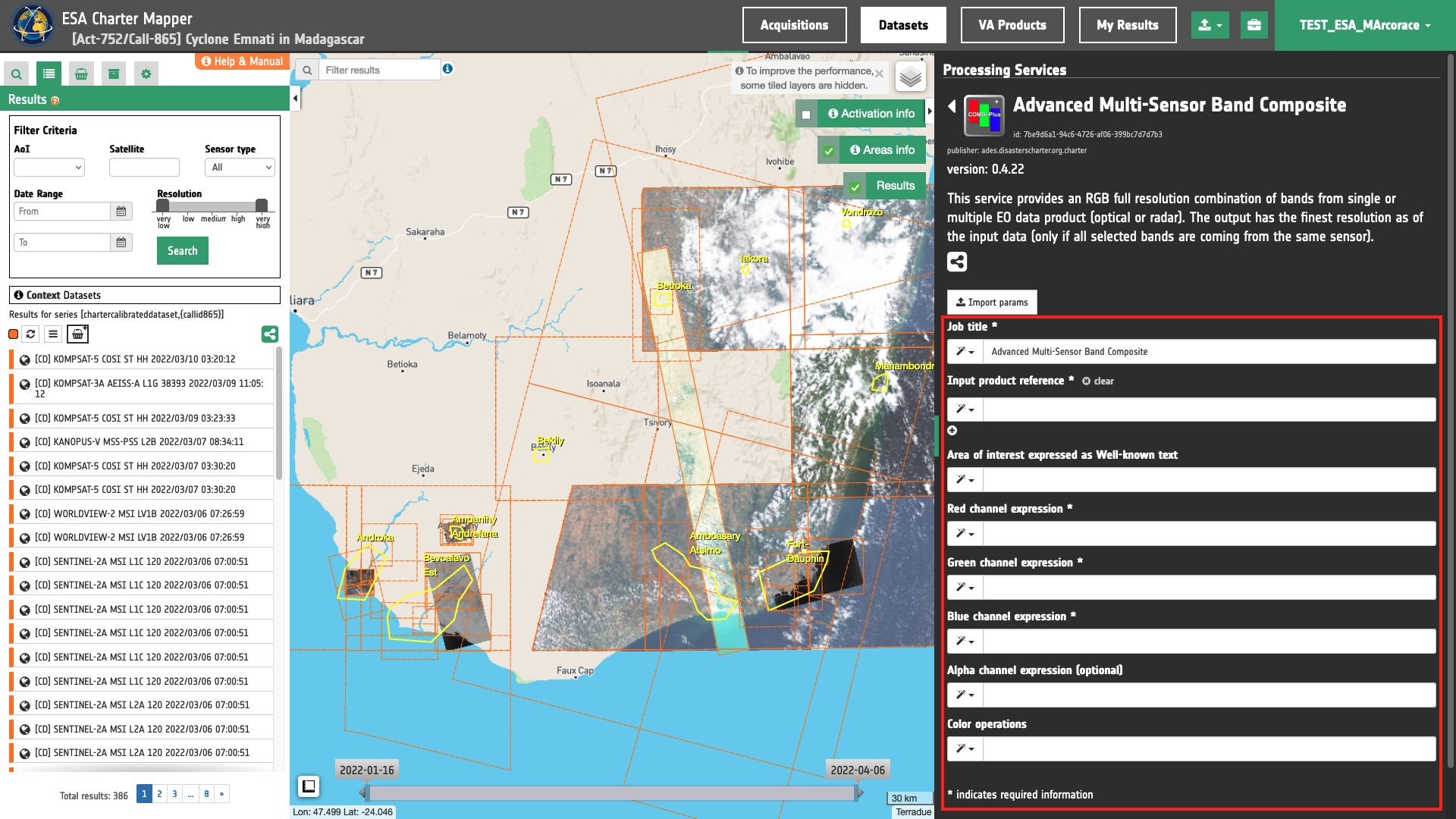Switch to the Datasets tab
This screenshot has height=819, width=1456.
tap(903, 25)
